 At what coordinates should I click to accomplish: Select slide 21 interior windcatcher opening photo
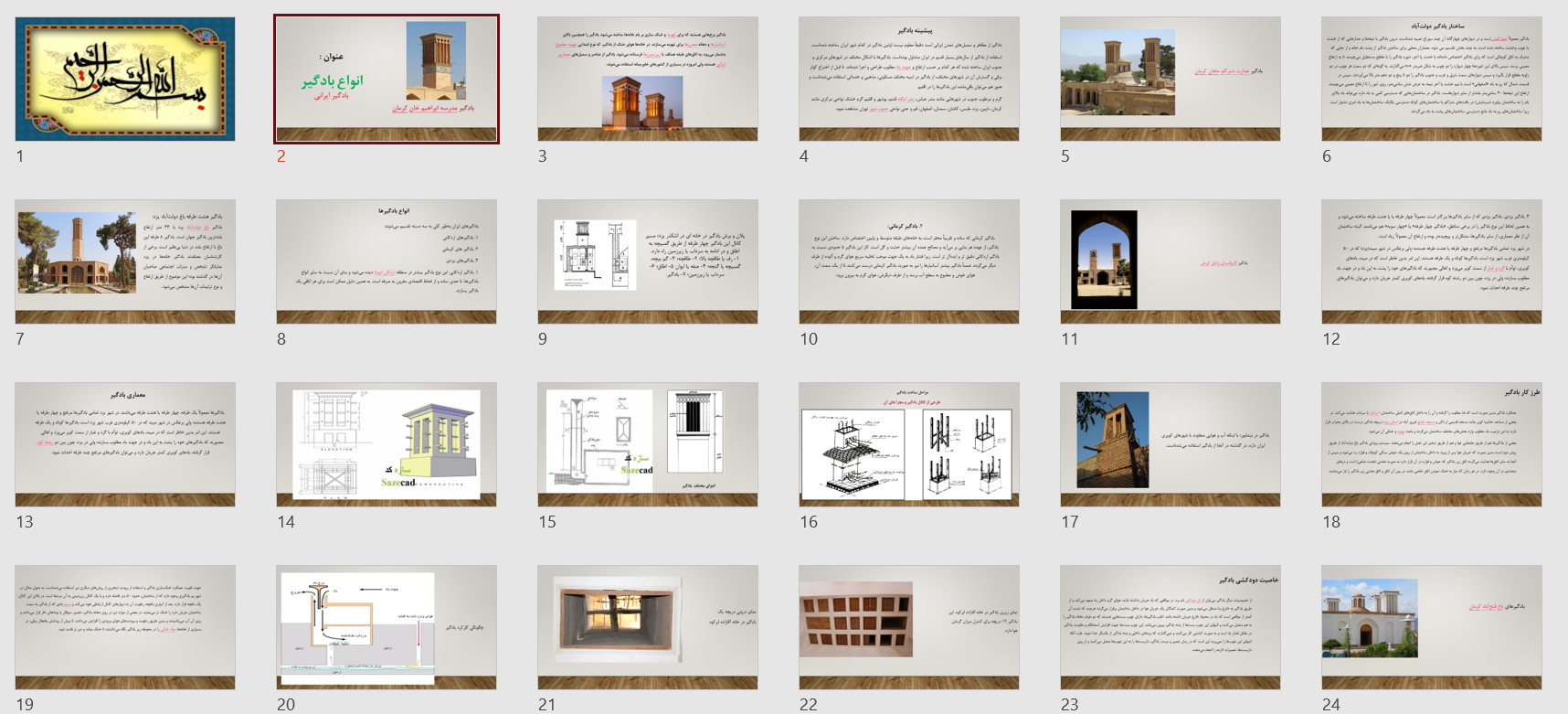648,627
